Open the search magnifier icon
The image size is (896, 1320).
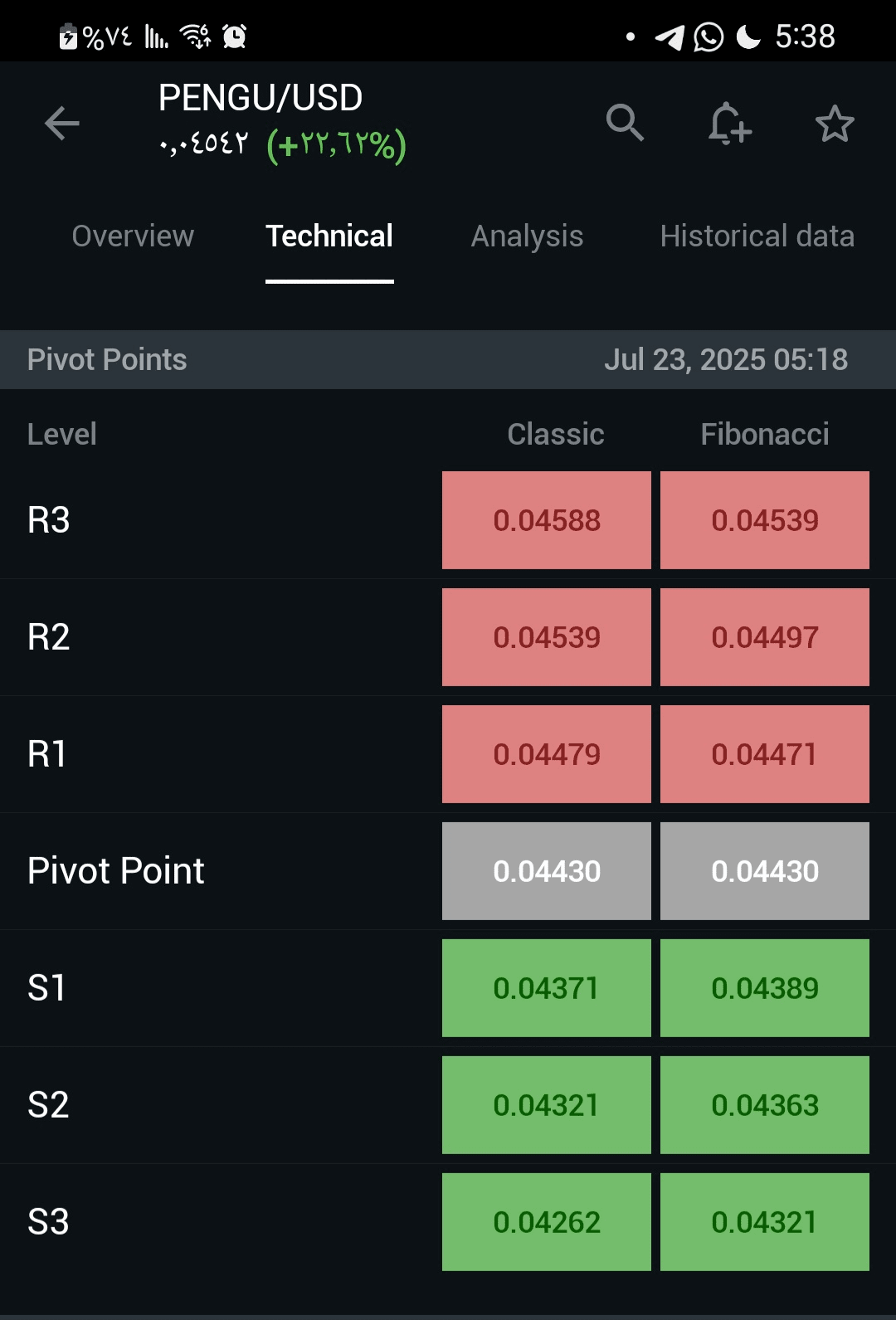pos(625,124)
